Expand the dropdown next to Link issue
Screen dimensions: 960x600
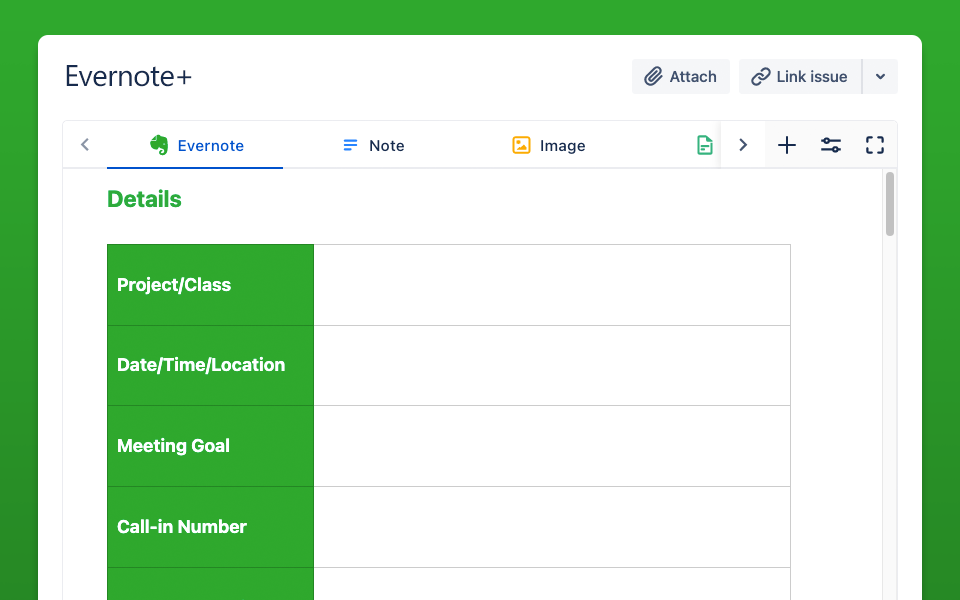[880, 77]
